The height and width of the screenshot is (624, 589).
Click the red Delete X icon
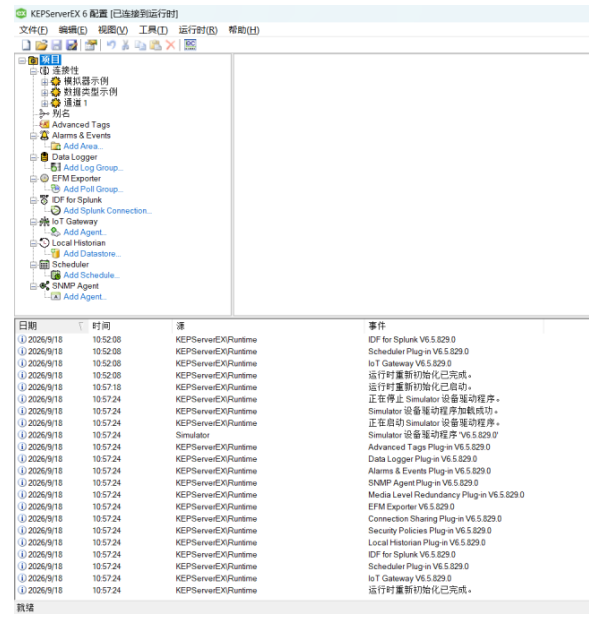pos(170,45)
